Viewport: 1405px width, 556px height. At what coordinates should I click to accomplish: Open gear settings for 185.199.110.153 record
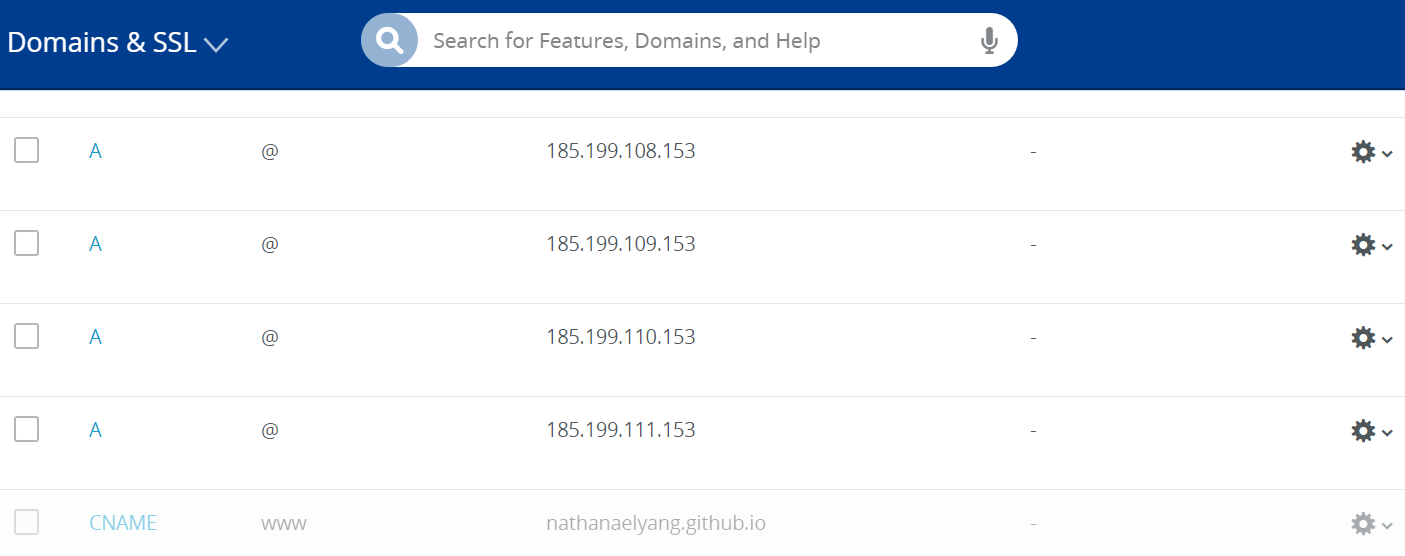click(x=1371, y=338)
